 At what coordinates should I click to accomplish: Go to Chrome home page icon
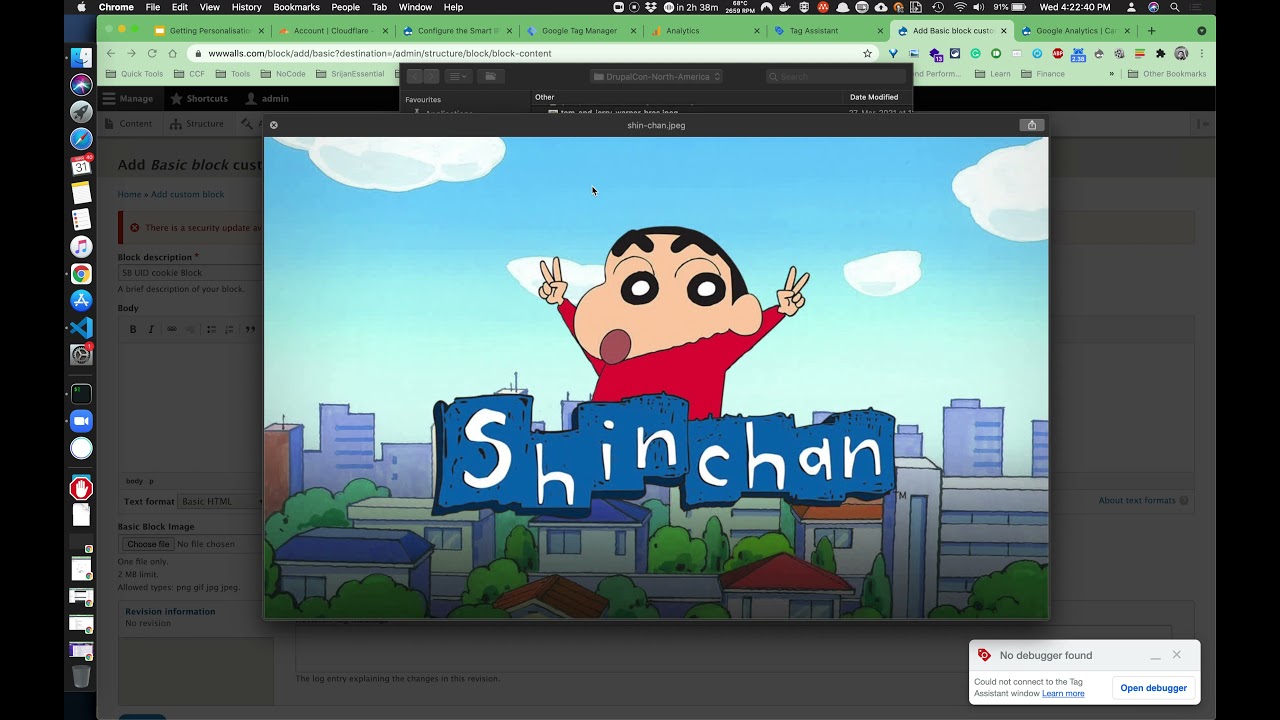pyautogui.click(x=173, y=53)
